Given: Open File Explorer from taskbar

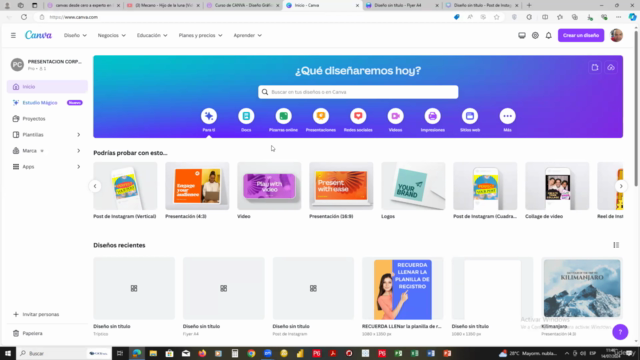Looking at the screenshot, I should click(x=153, y=353).
